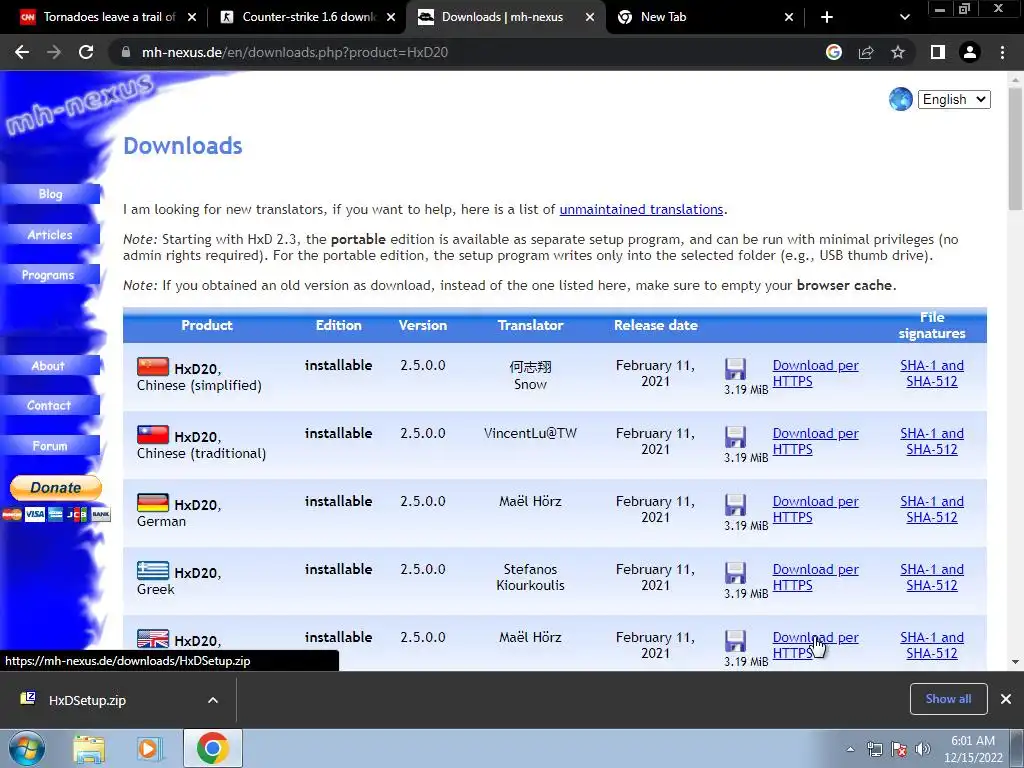
Task: Close the Counter-strike 1.6 tab
Action: point(391,17)
